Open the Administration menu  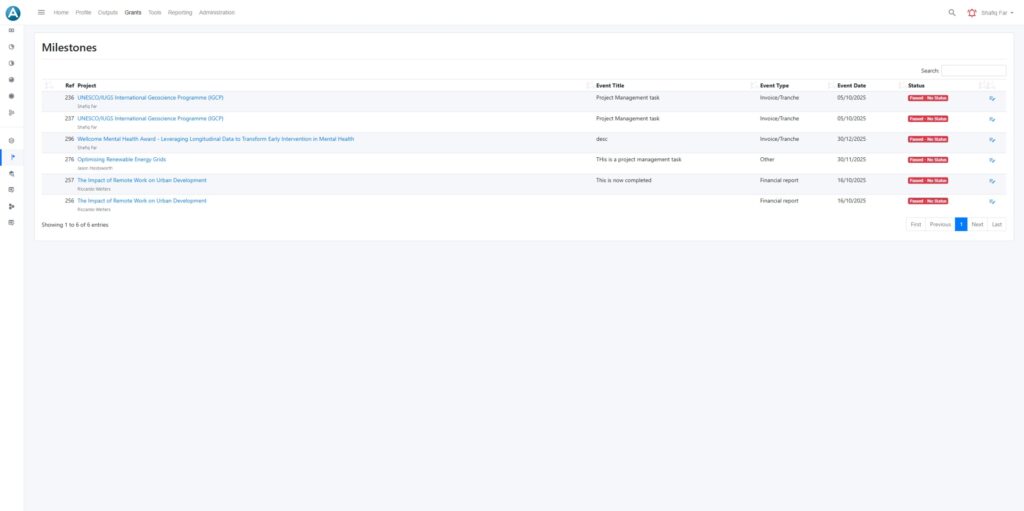pos(217,12)
